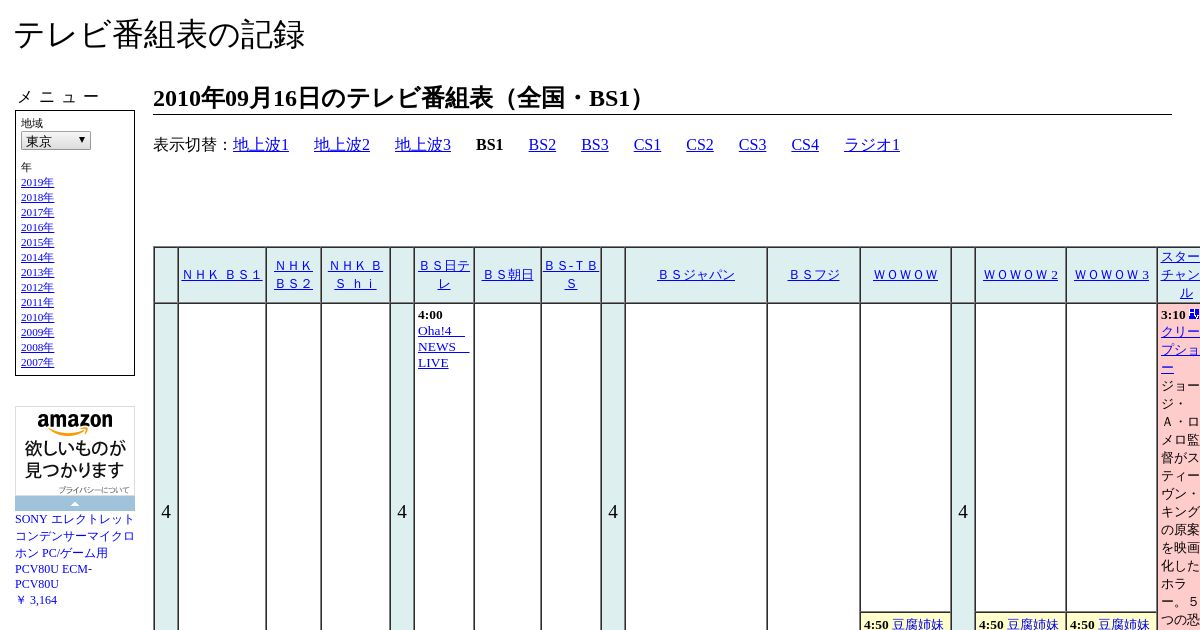Open the 2014年 archive link
This screenshot has height=630, width=1200.
coord(37,257)
